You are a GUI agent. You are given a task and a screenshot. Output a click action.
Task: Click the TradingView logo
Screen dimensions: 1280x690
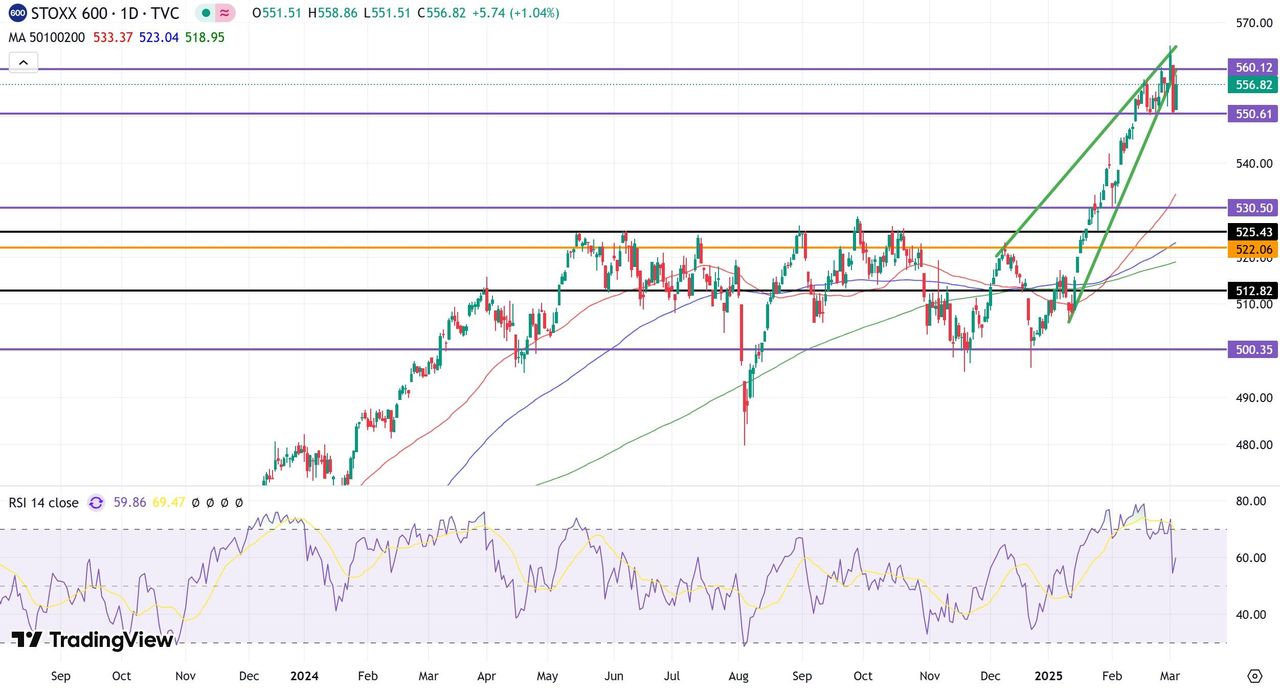pos(92,640)
